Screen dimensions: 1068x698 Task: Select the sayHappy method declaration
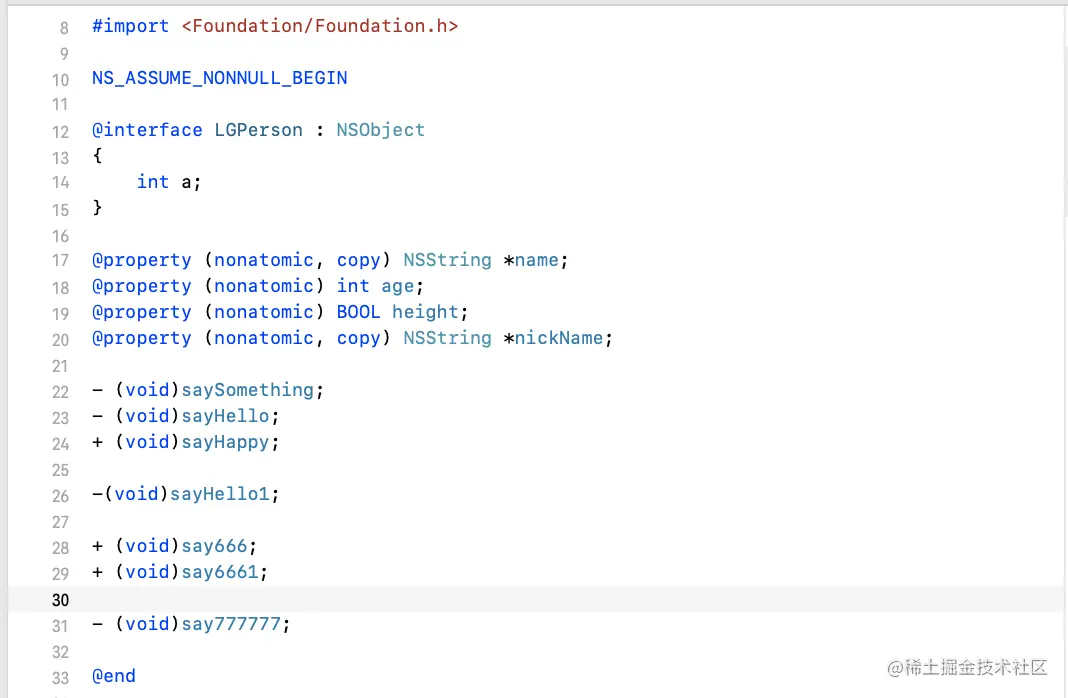185,441
